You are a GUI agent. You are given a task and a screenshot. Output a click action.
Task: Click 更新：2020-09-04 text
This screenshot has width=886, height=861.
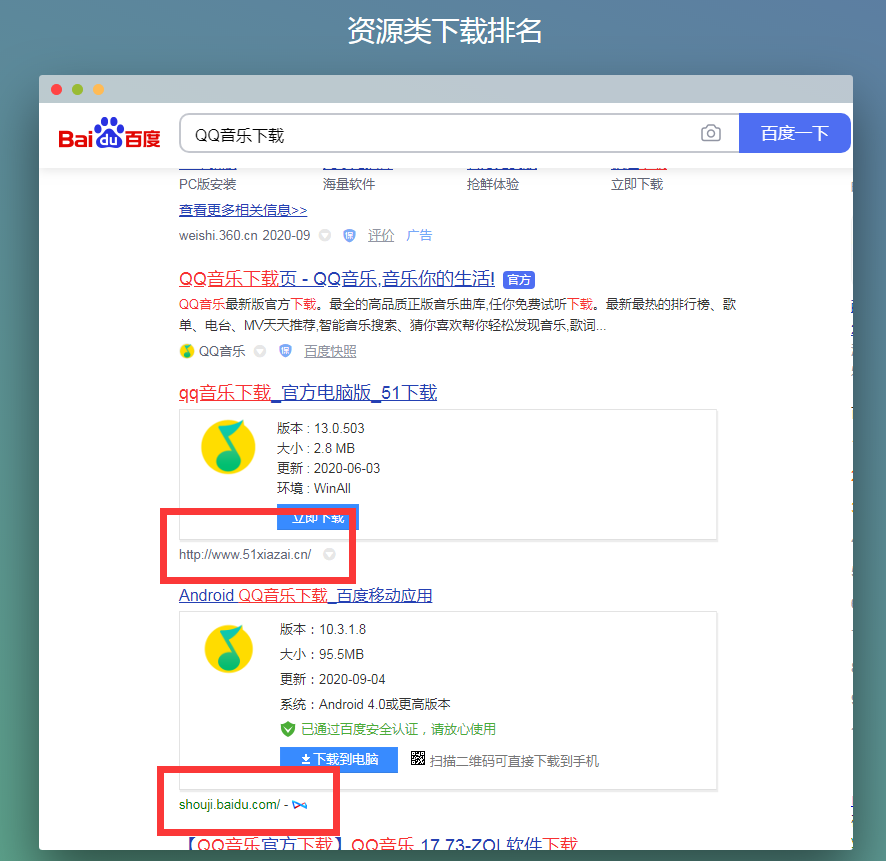(x=332, y=679)
